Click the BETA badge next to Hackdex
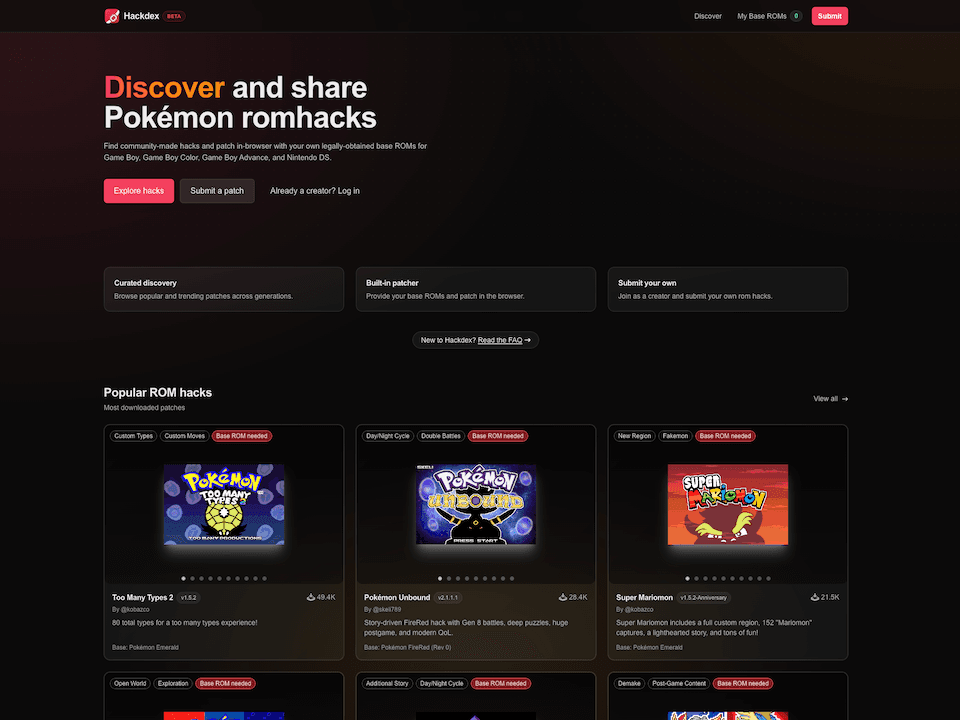 tap(174, 17)
